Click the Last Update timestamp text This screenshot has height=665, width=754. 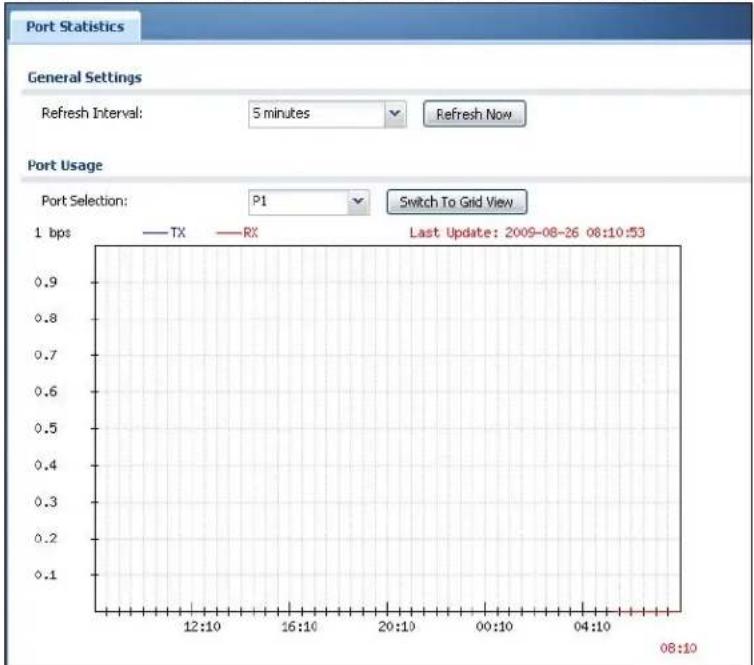(x=527, y=233)
